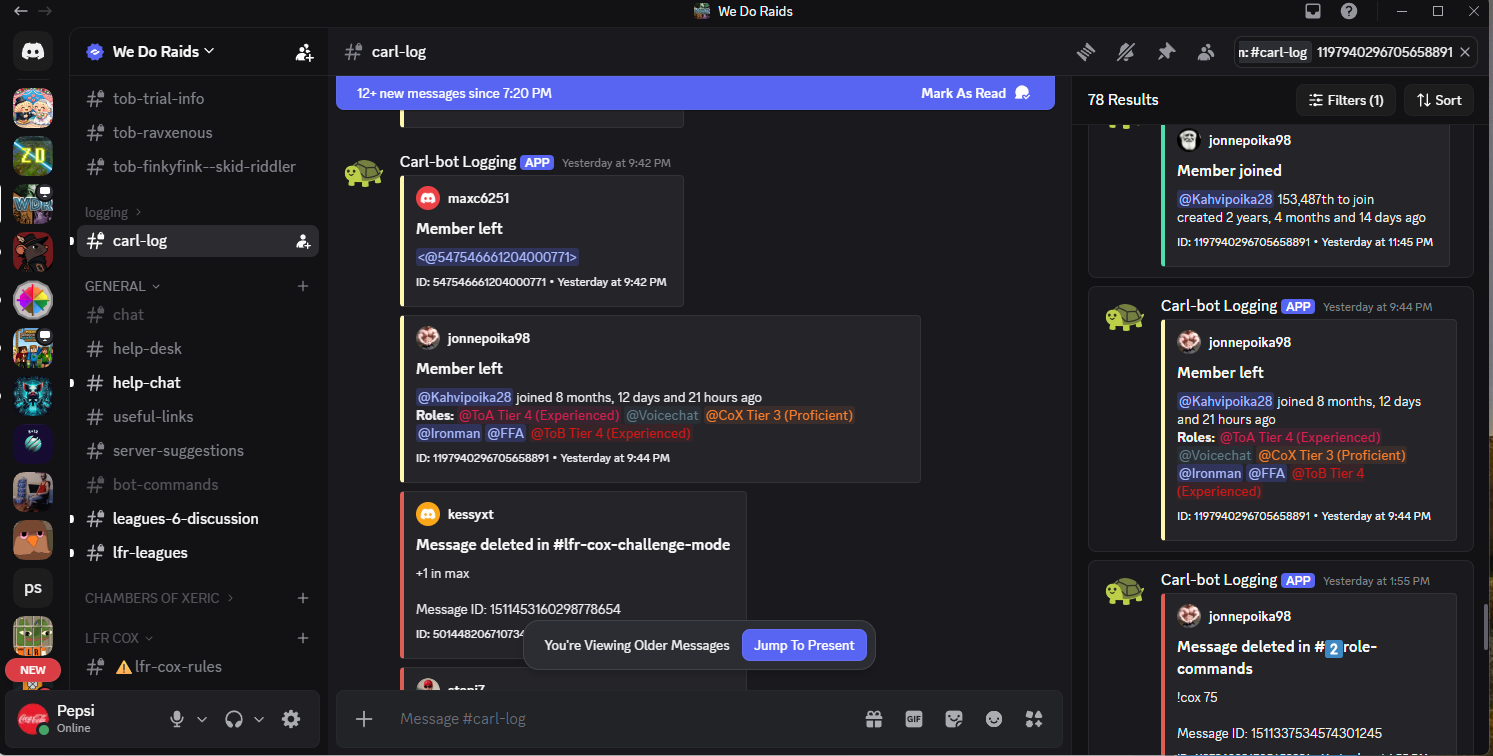This screenshot has width=1493, height=756.
Task: Create channel plus next to GENERAL
Action: pos(303,286)
